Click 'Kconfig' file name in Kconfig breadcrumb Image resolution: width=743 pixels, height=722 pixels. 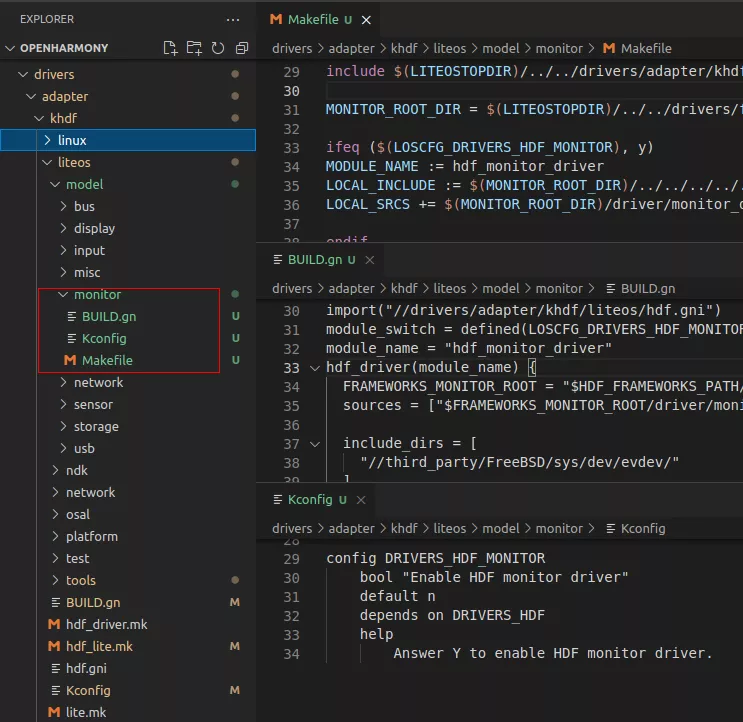(643, 528)
